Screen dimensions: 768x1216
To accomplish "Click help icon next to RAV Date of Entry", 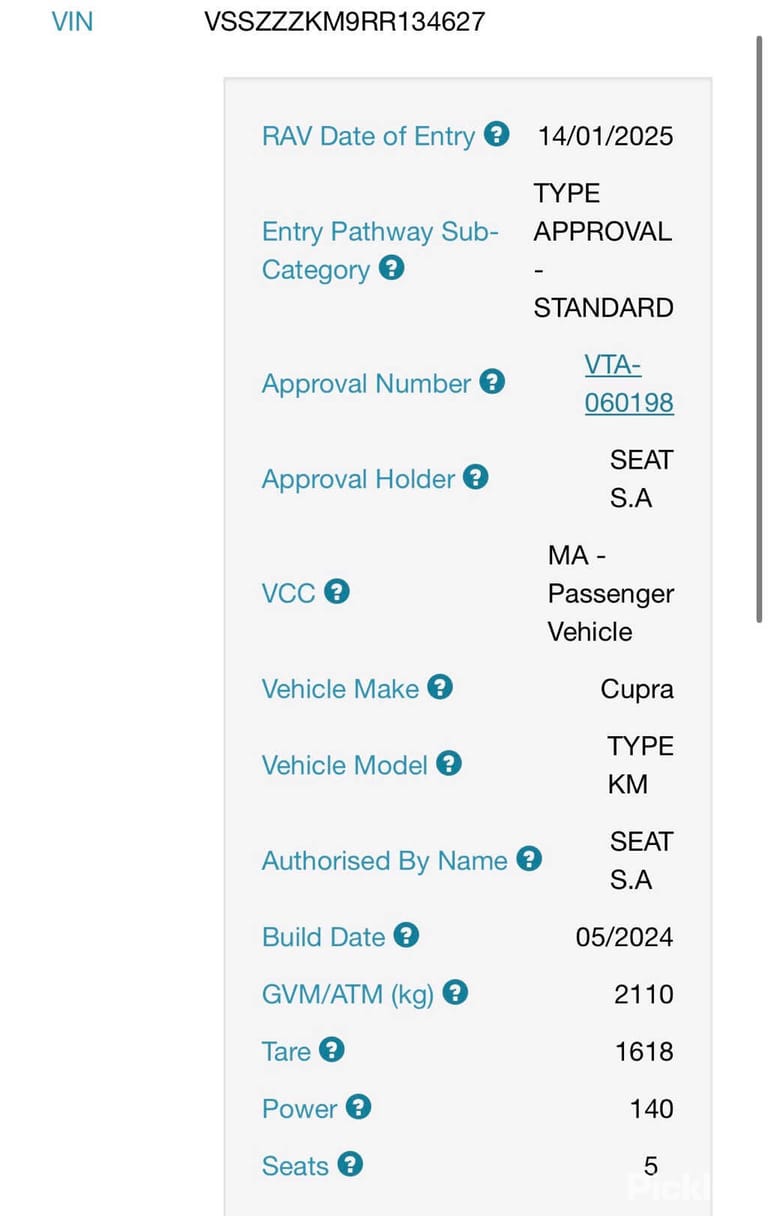I will pos(497,134).
